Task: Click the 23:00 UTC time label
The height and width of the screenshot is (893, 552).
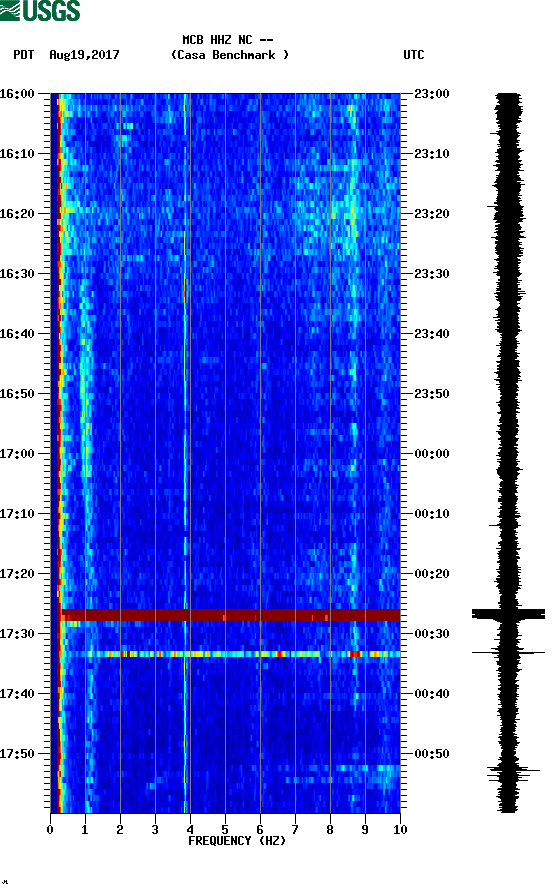Action: tap(432, 93)
